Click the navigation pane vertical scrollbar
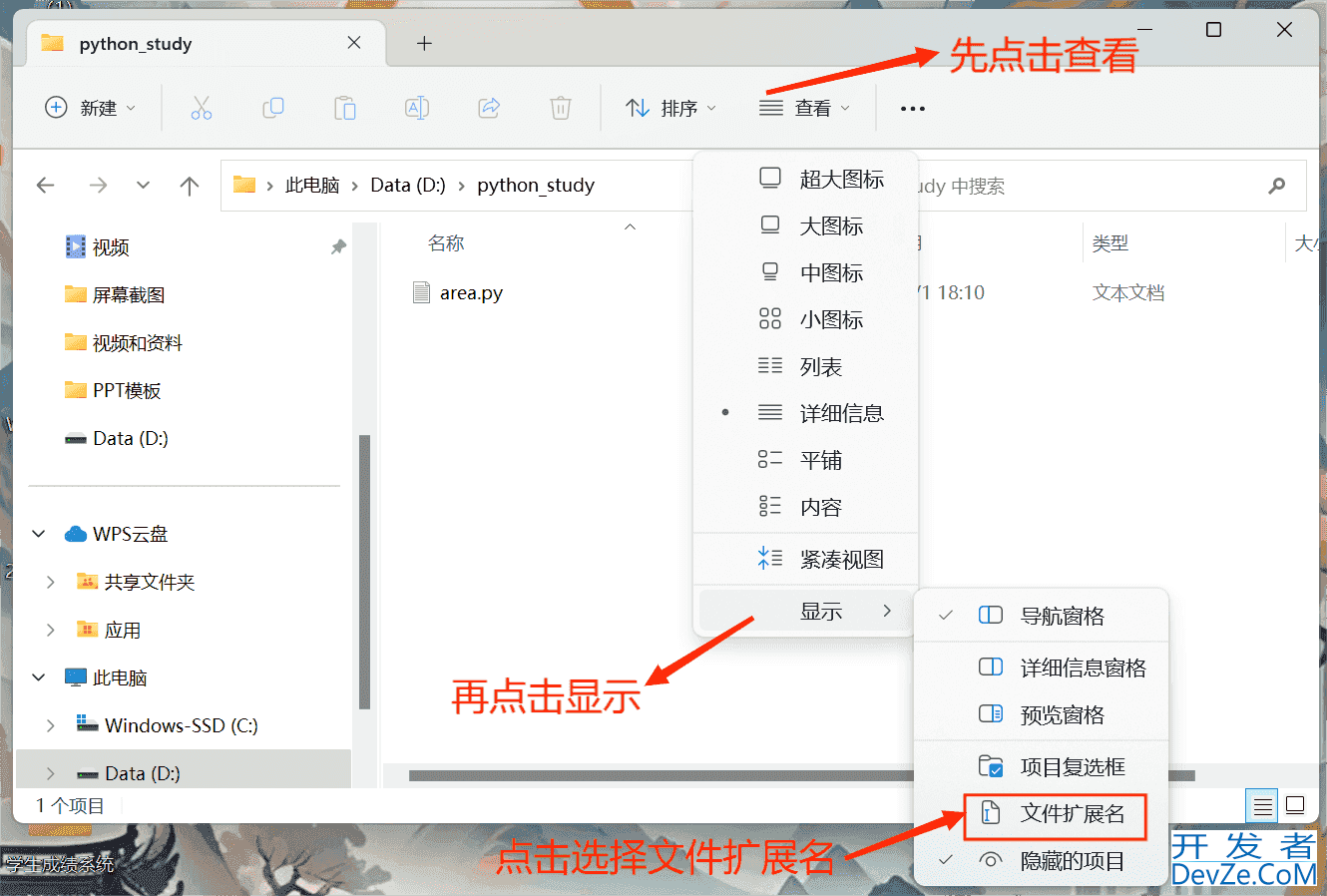The width and height of the screenshot is (1327, 896). pyautogui.click(x=365, y=572)
